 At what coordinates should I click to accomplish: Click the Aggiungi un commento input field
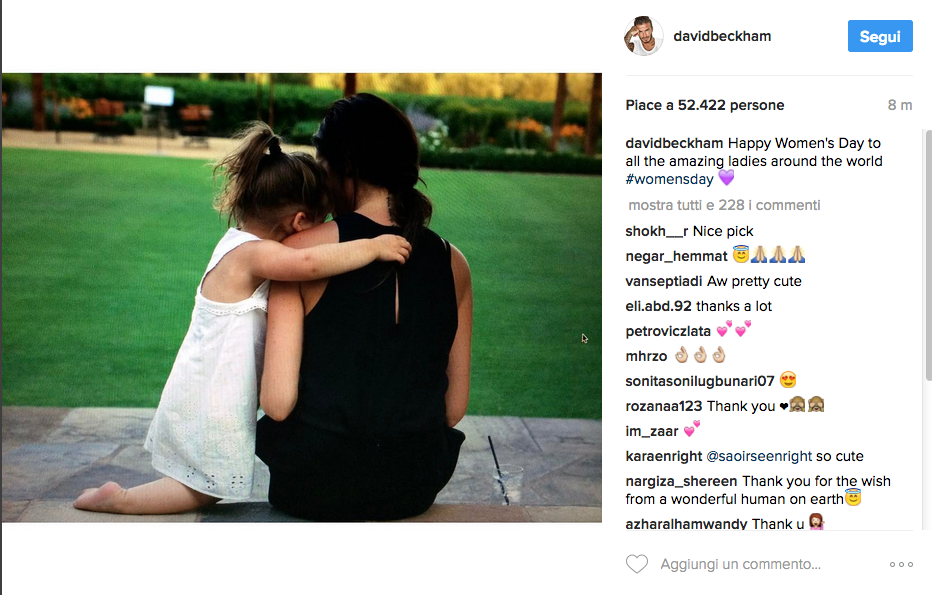[740, 564]
